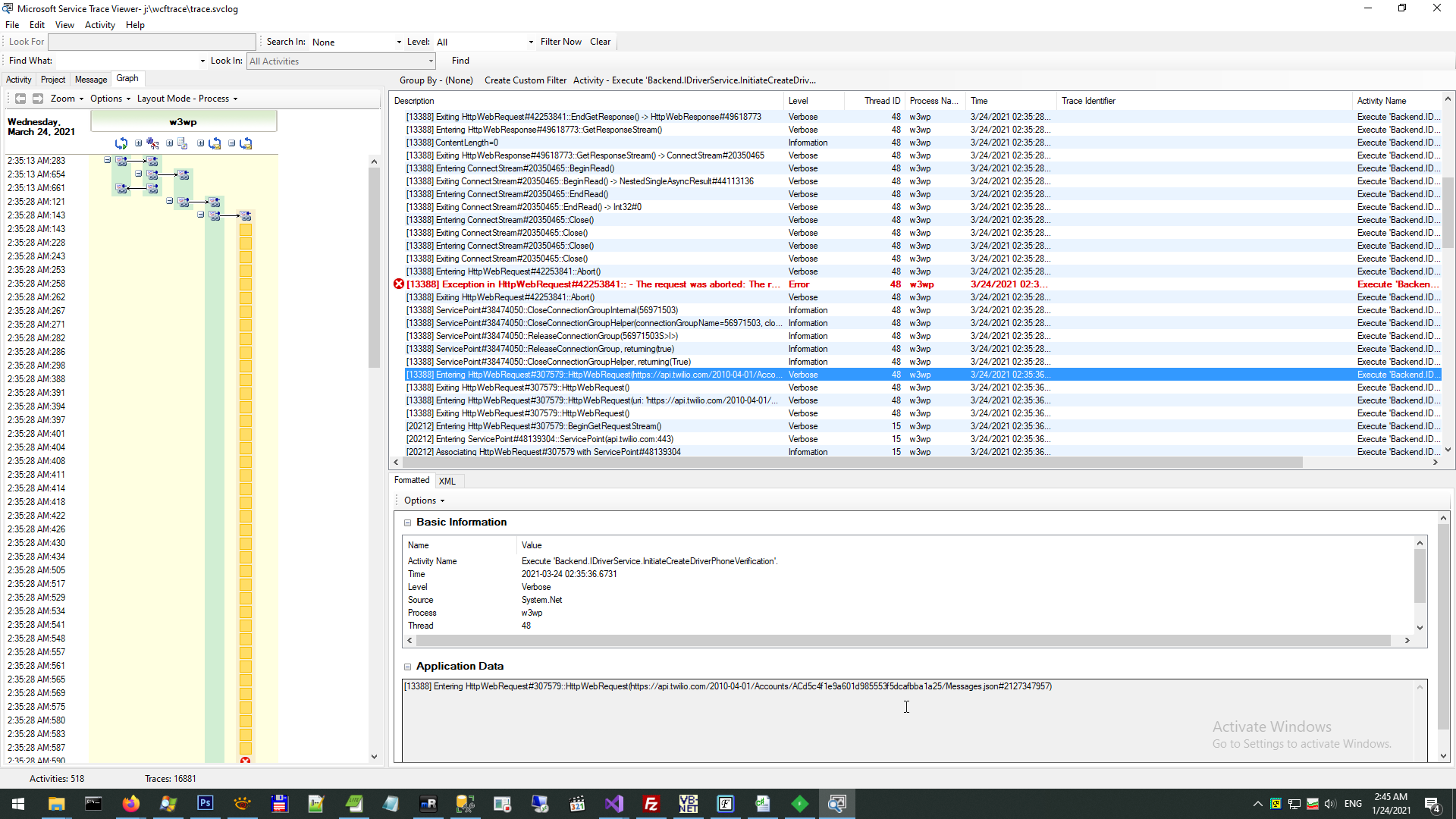The image size is (1456, 819).
Task: Open the Layout Mode - Process dropdown
Action: click(187, 99)
